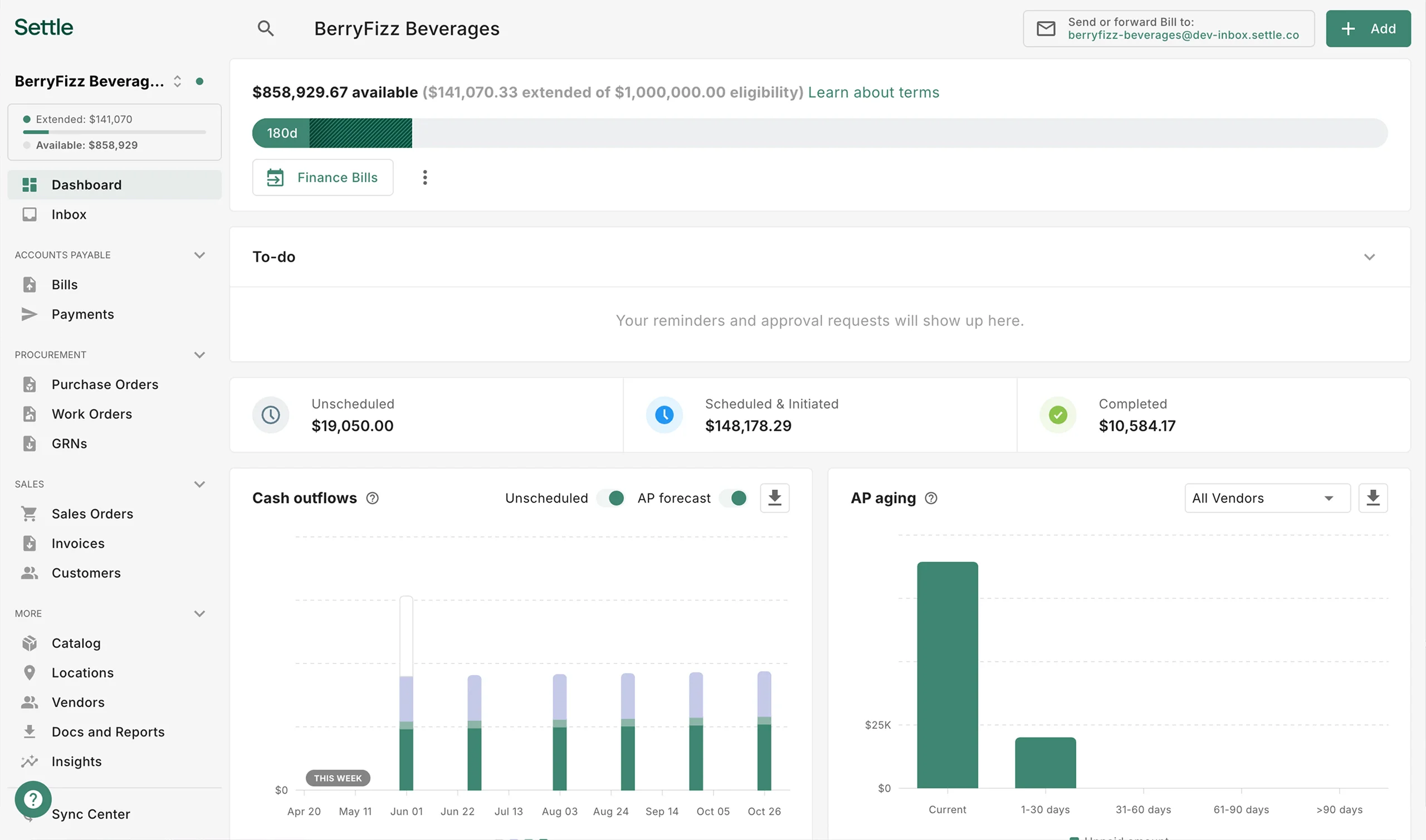Click the berryfizz-beverages inbox email address
The width and height of the screenshot is (1426, 840).
(1183, 35)
